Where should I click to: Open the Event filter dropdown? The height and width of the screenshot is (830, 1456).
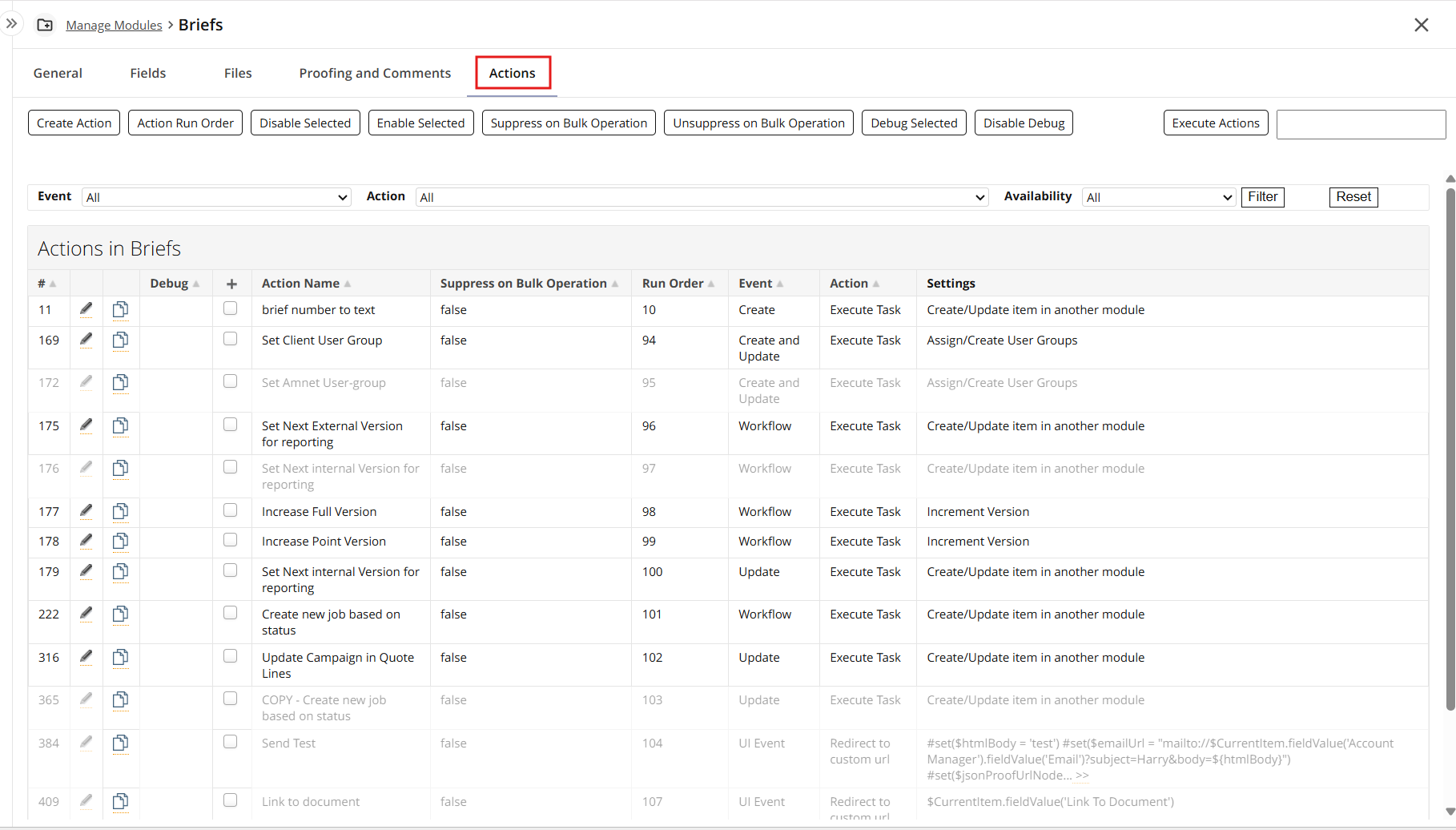[x=216, y=197]
